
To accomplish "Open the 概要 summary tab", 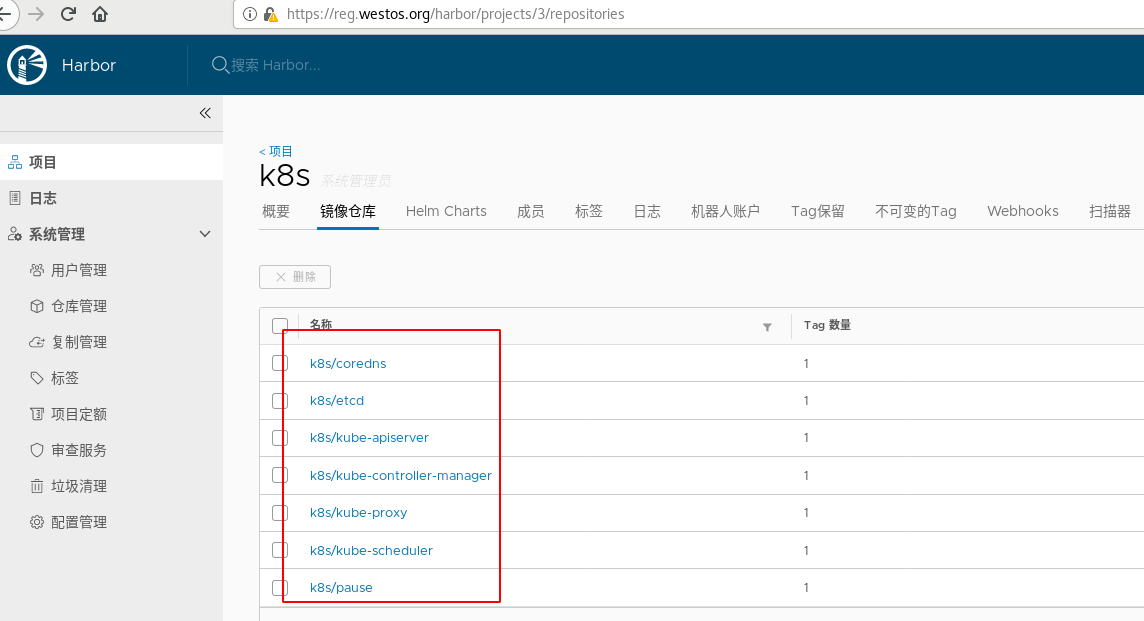I will pyautogui.click(x=276, y=212).
